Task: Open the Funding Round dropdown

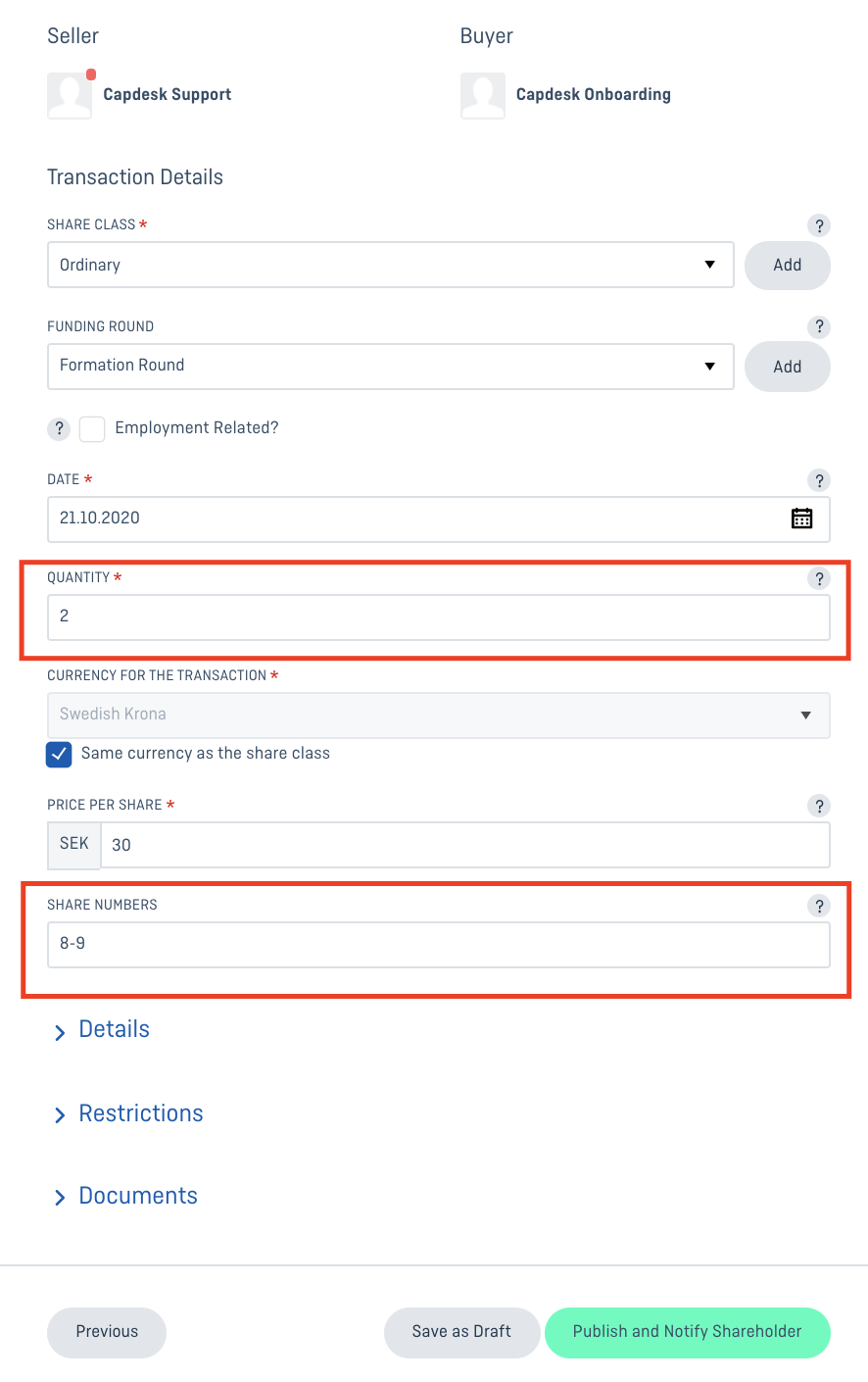Action: click(391, 366)
